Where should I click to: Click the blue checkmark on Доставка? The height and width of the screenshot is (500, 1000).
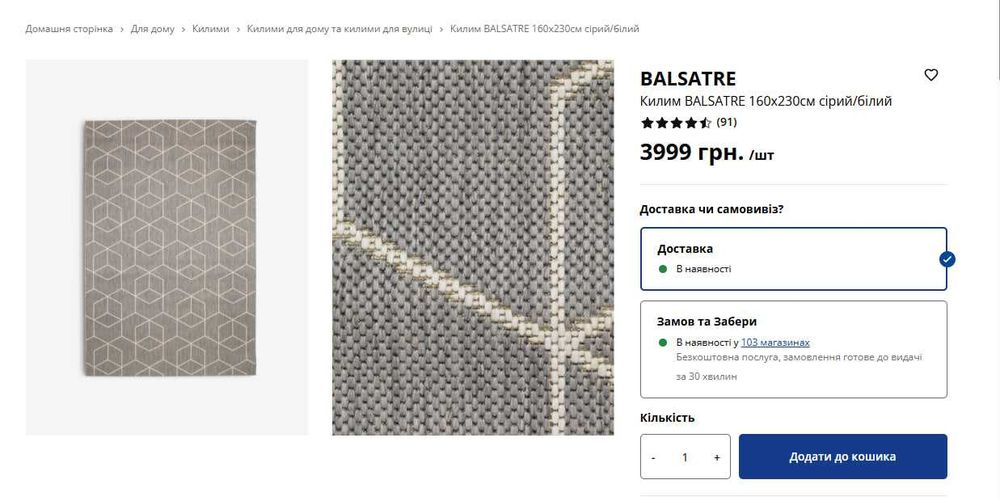coord(947,259)
